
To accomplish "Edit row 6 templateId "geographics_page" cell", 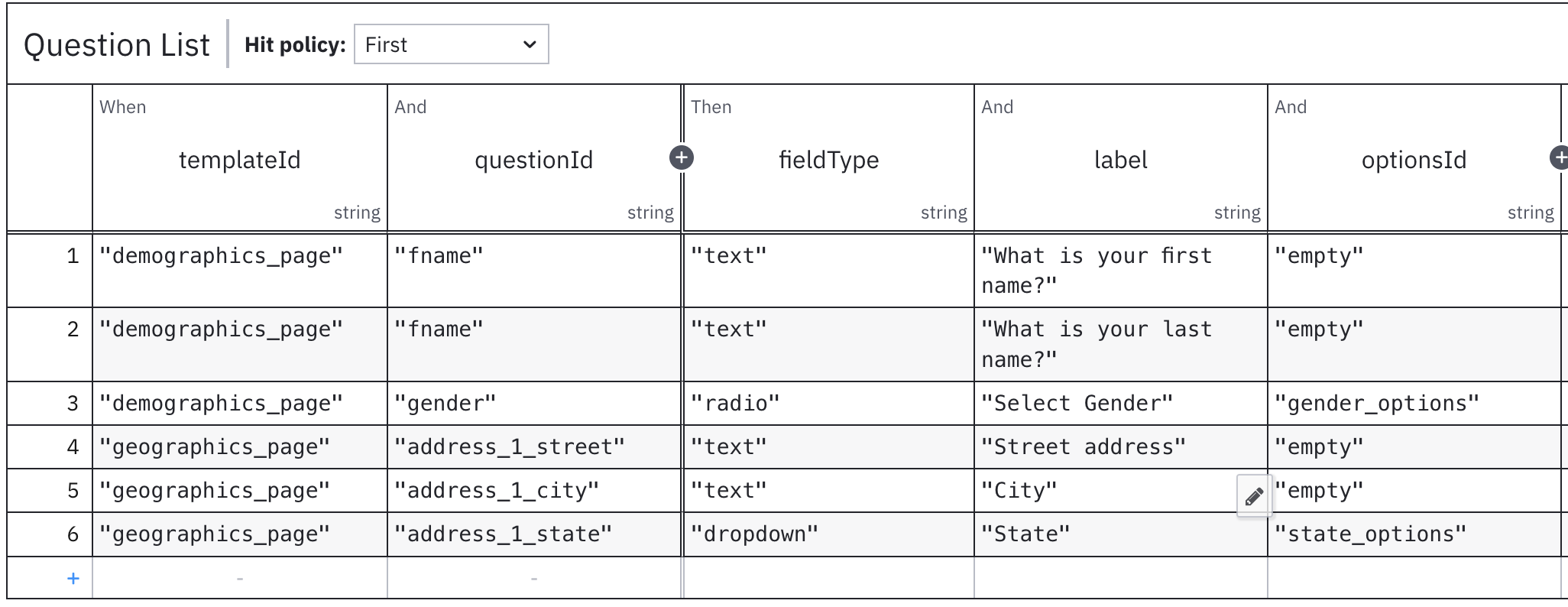I will [x=240, y=534].
